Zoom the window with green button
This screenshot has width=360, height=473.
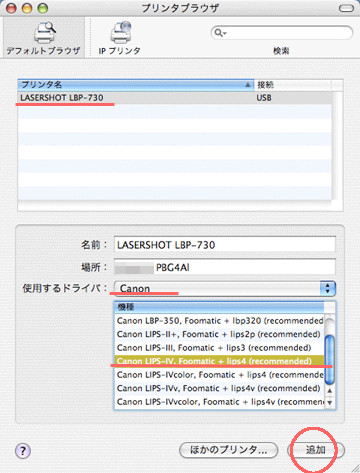(x=42, y=8)
